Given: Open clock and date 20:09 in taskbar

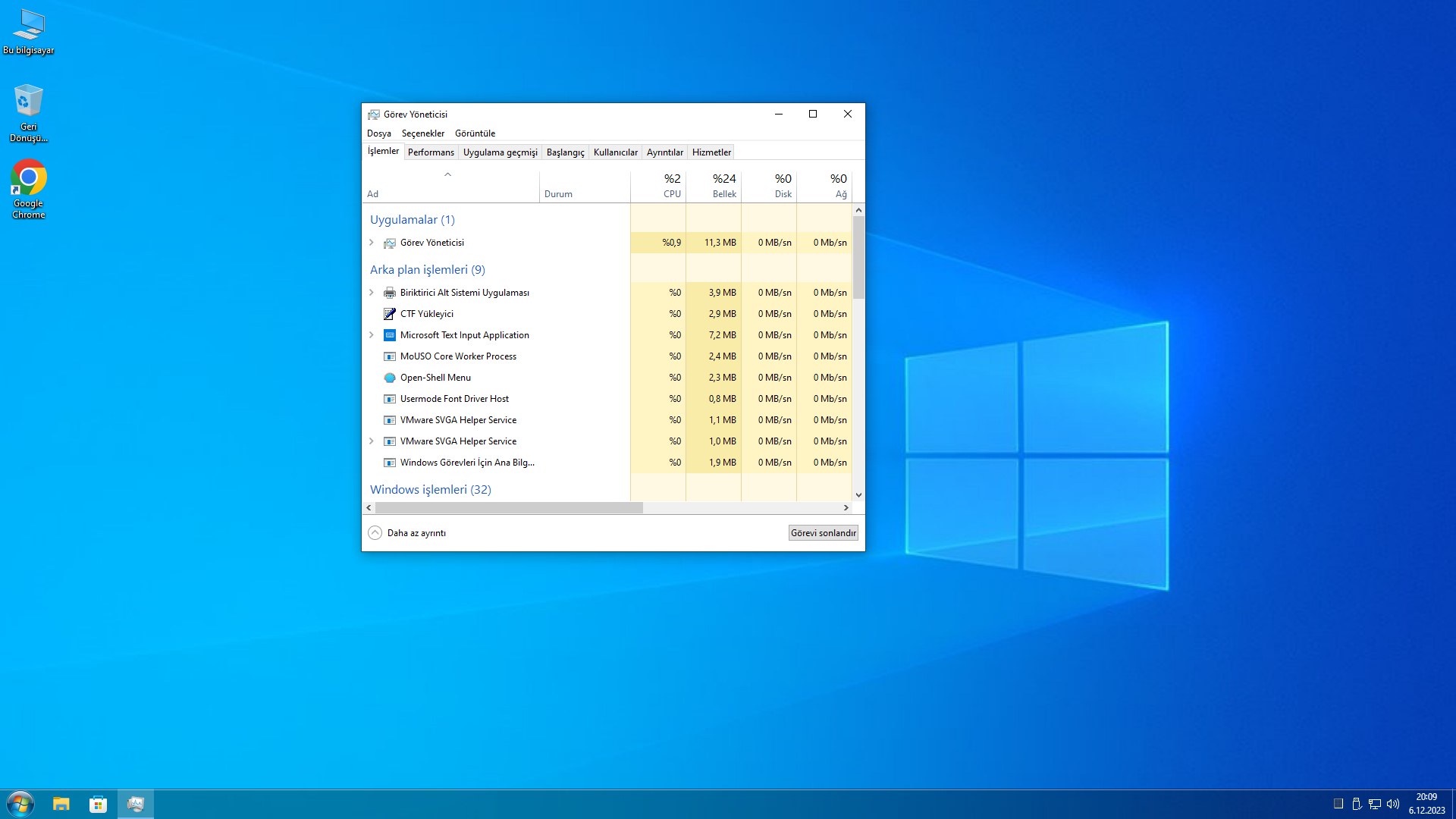Looking at the screenshot, I should pos(1427,804).
